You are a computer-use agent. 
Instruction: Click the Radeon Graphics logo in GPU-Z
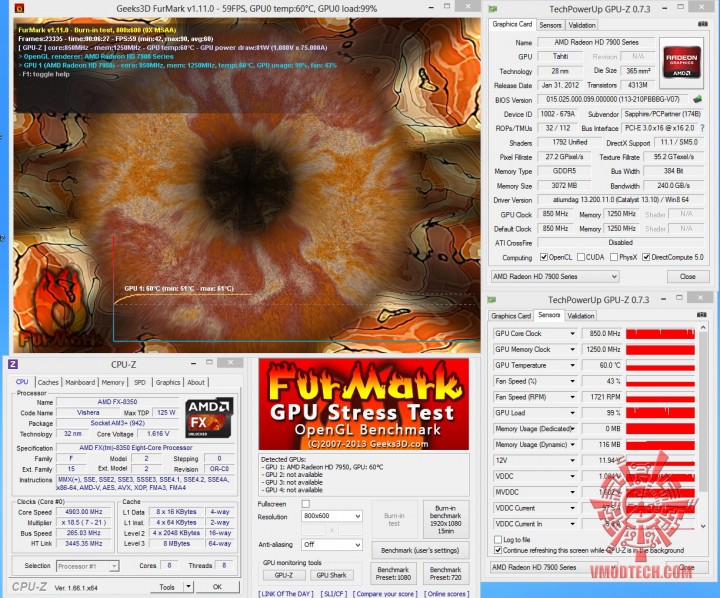coord(681,63)
